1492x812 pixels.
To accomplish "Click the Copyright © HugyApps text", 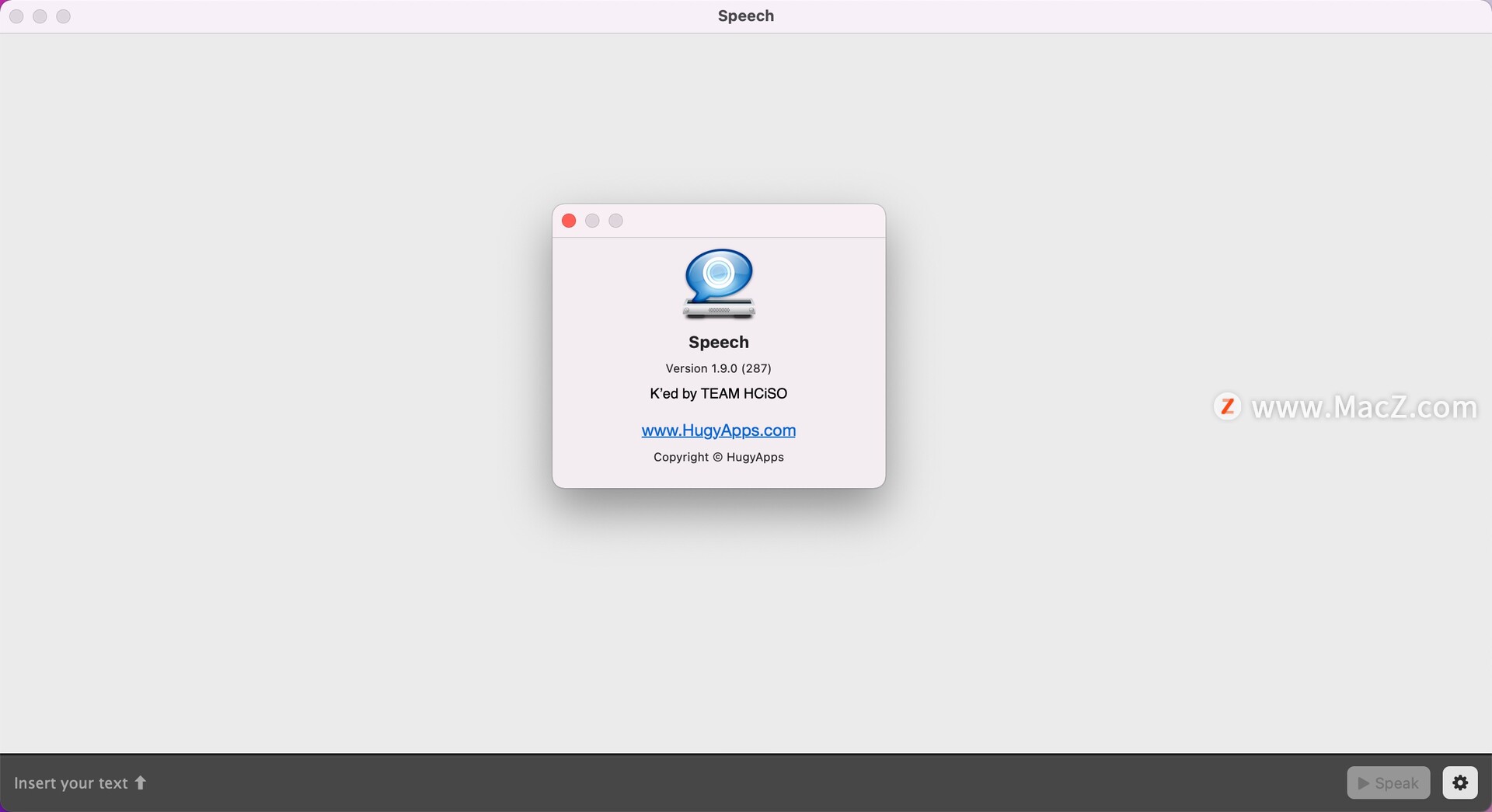I will pos(719,457).
